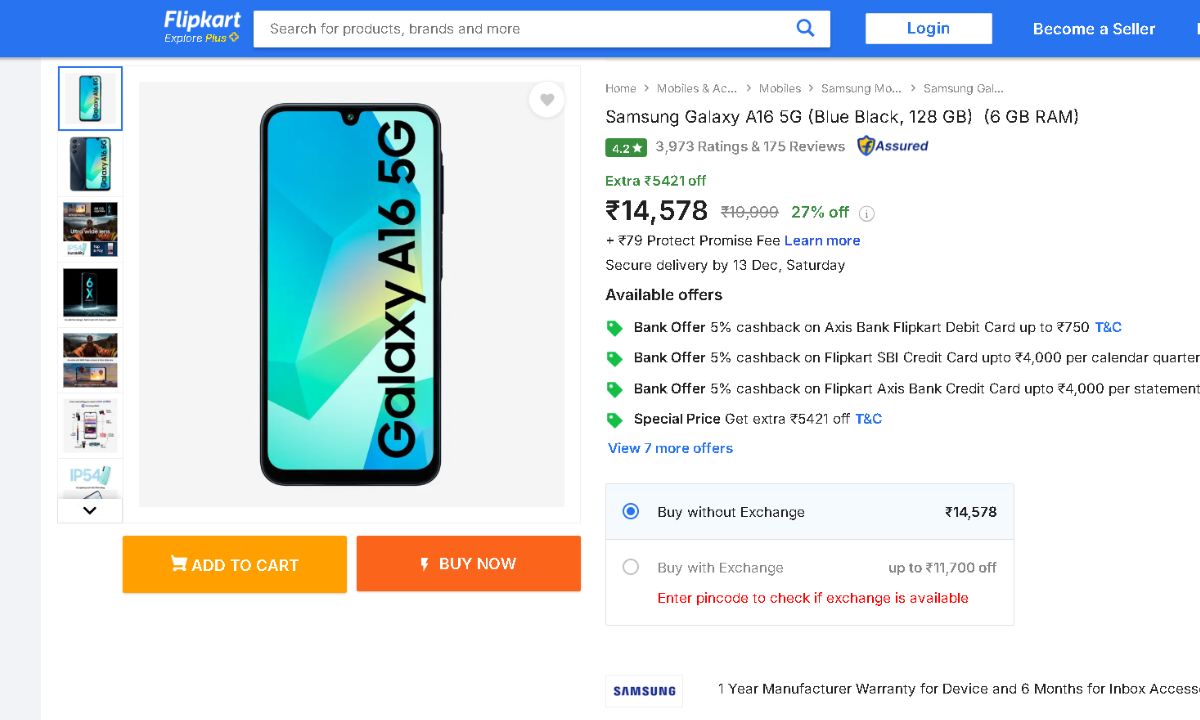Image resolution: width=1200 pixels, height=720 pixels.
Task: Click the Samsung brand logo
Action: [644, 690]
